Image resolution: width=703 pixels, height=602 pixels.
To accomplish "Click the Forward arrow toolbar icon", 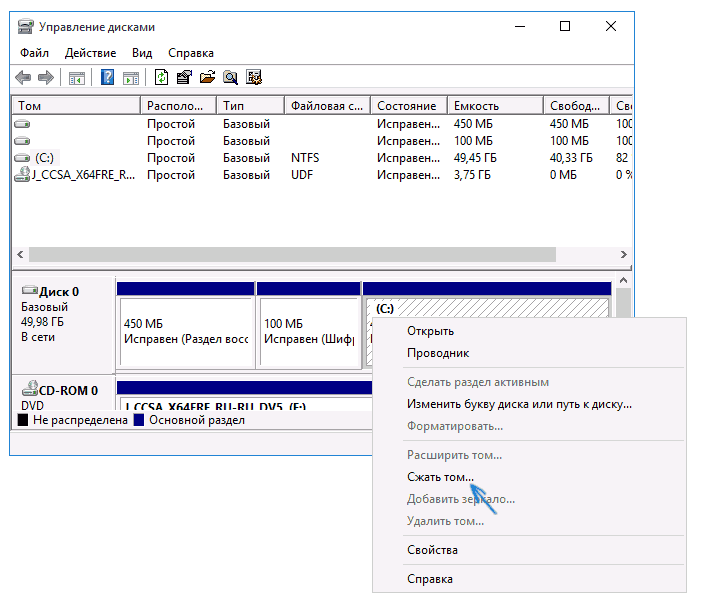I will coord(46,78).
